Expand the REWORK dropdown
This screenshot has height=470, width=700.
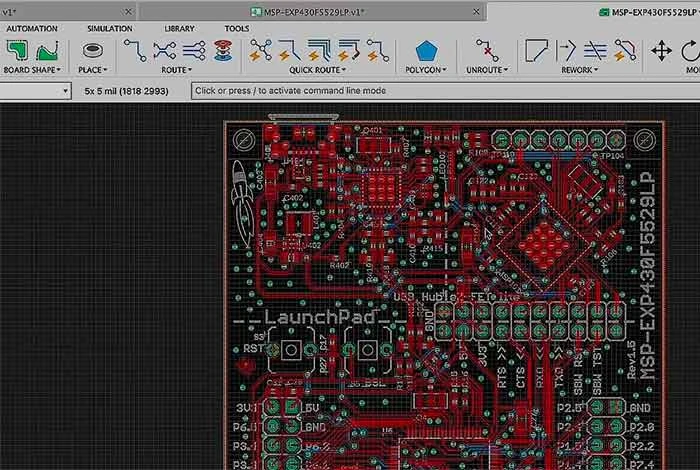point(579,70)
